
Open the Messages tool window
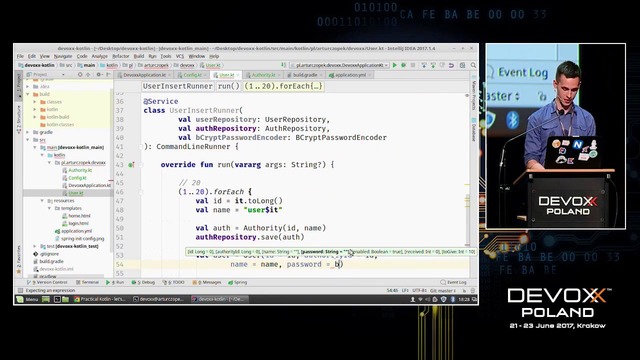click(x=207, y=282)
